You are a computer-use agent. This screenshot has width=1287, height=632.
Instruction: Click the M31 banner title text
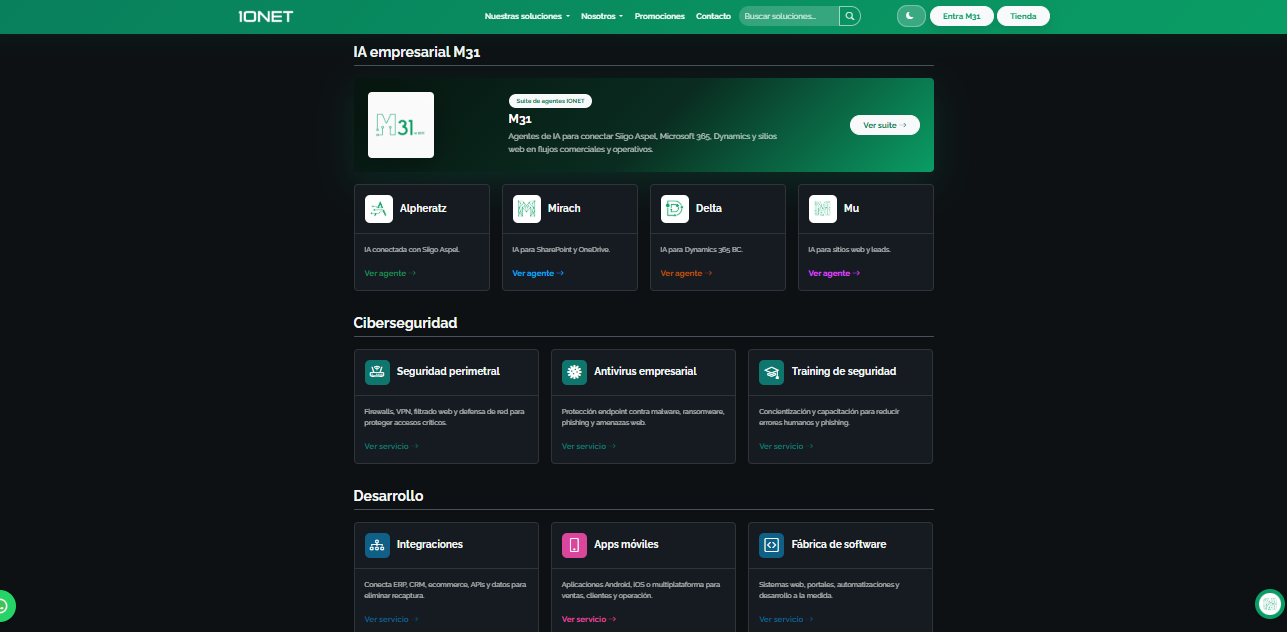[520, 118]
